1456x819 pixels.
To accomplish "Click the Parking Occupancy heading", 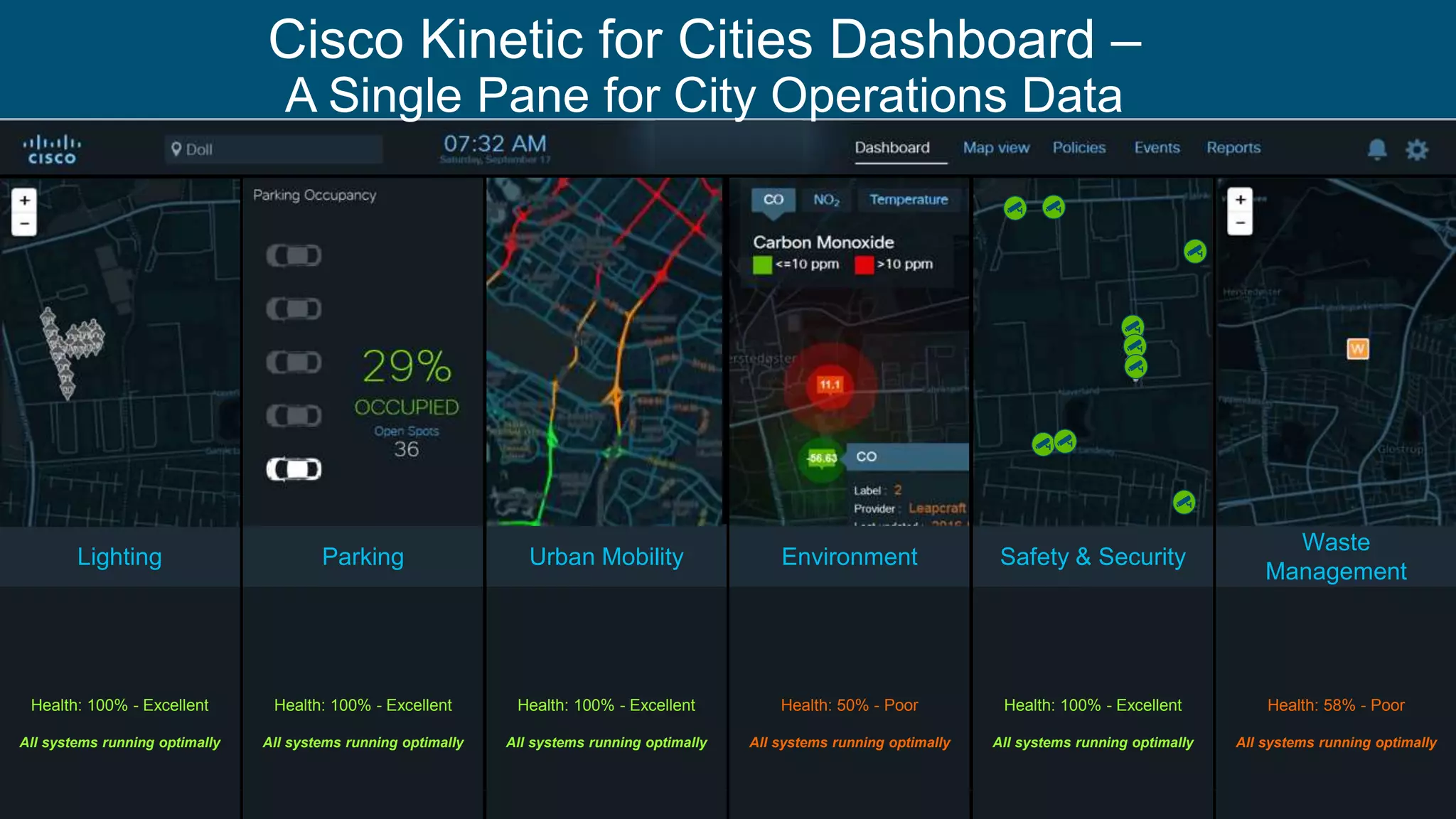I will pyautogui.click(x=314, y=196).
